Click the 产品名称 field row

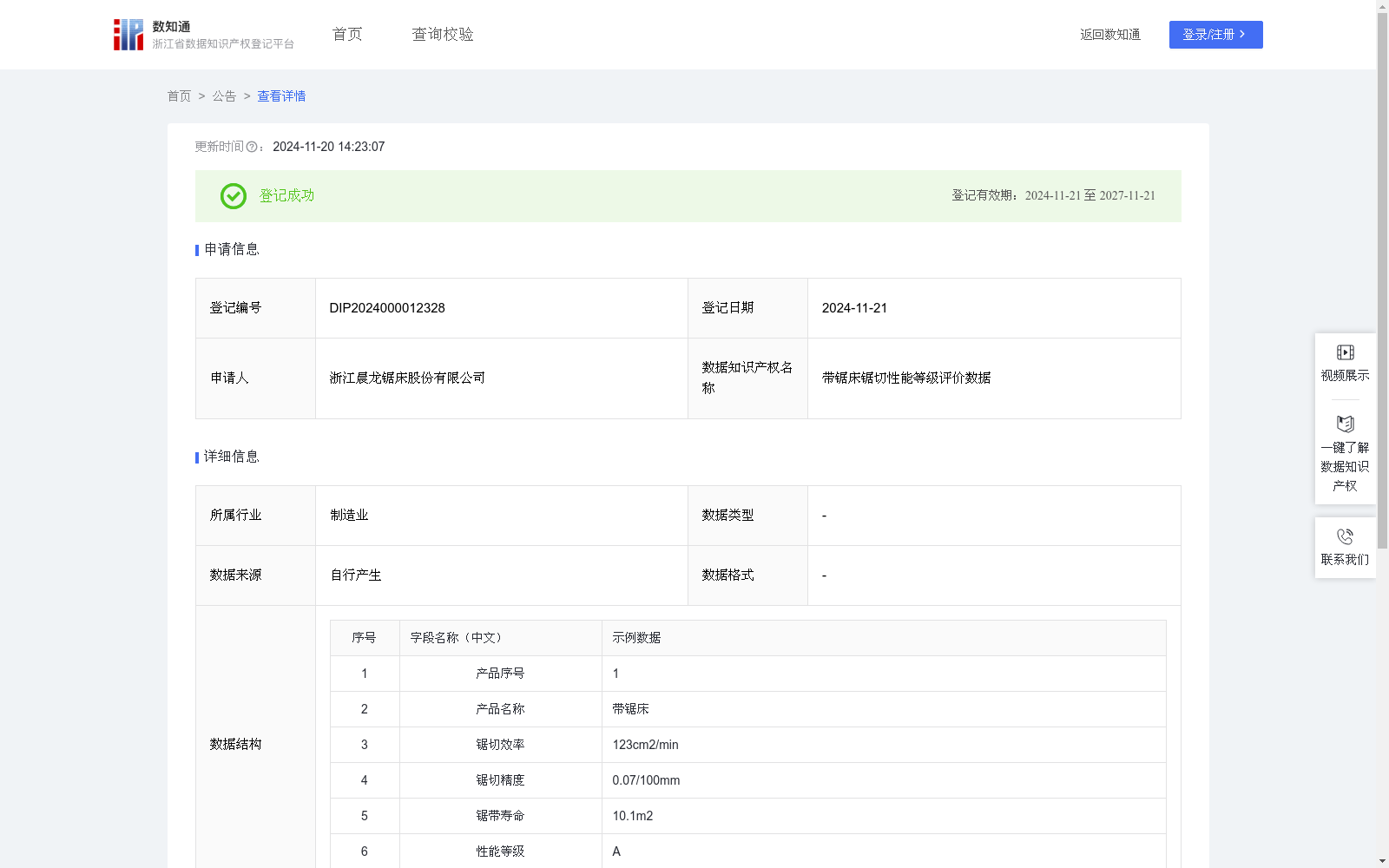tap(747, 709)
